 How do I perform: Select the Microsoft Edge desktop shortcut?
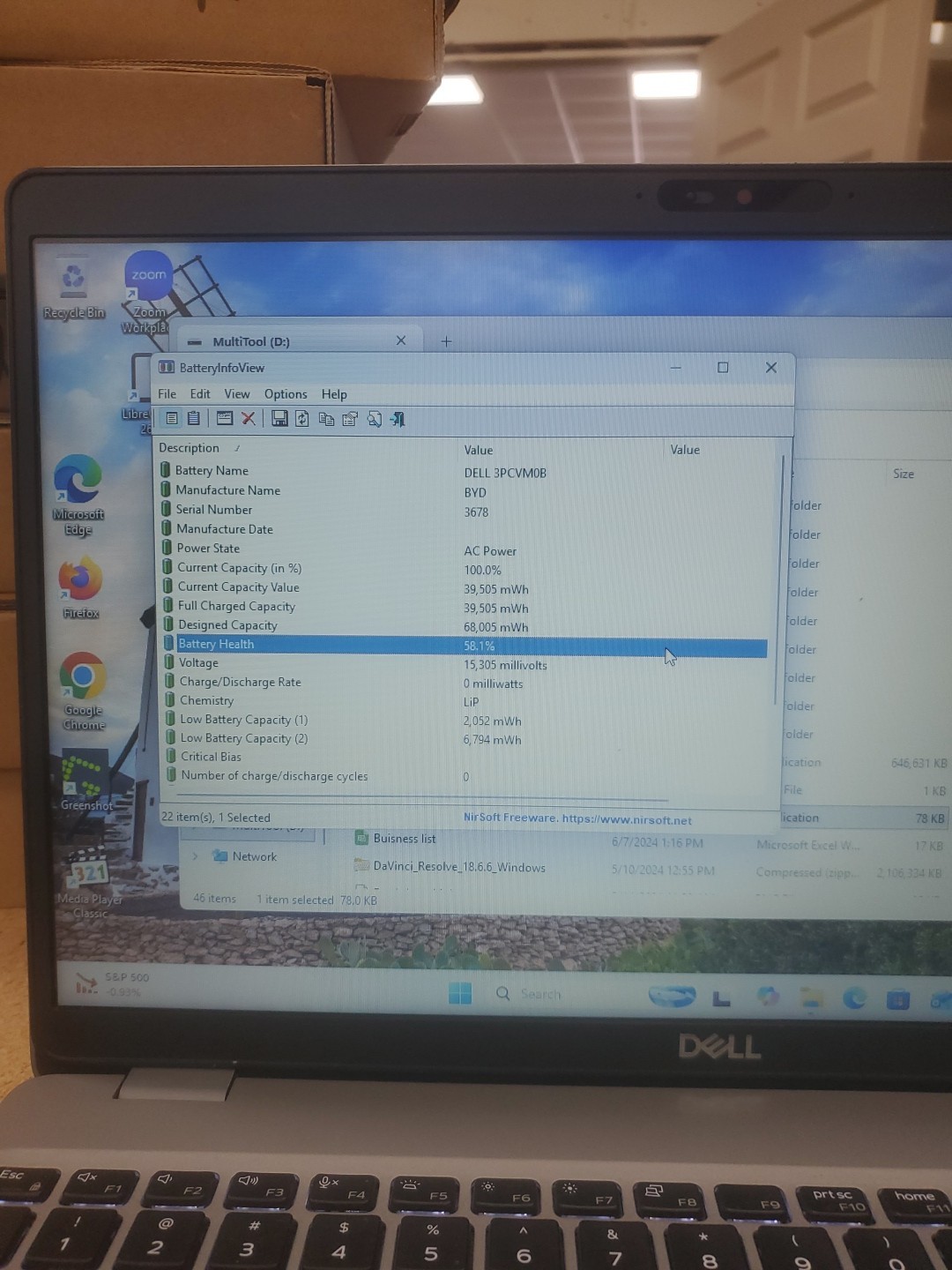click(x=78, y=494)
